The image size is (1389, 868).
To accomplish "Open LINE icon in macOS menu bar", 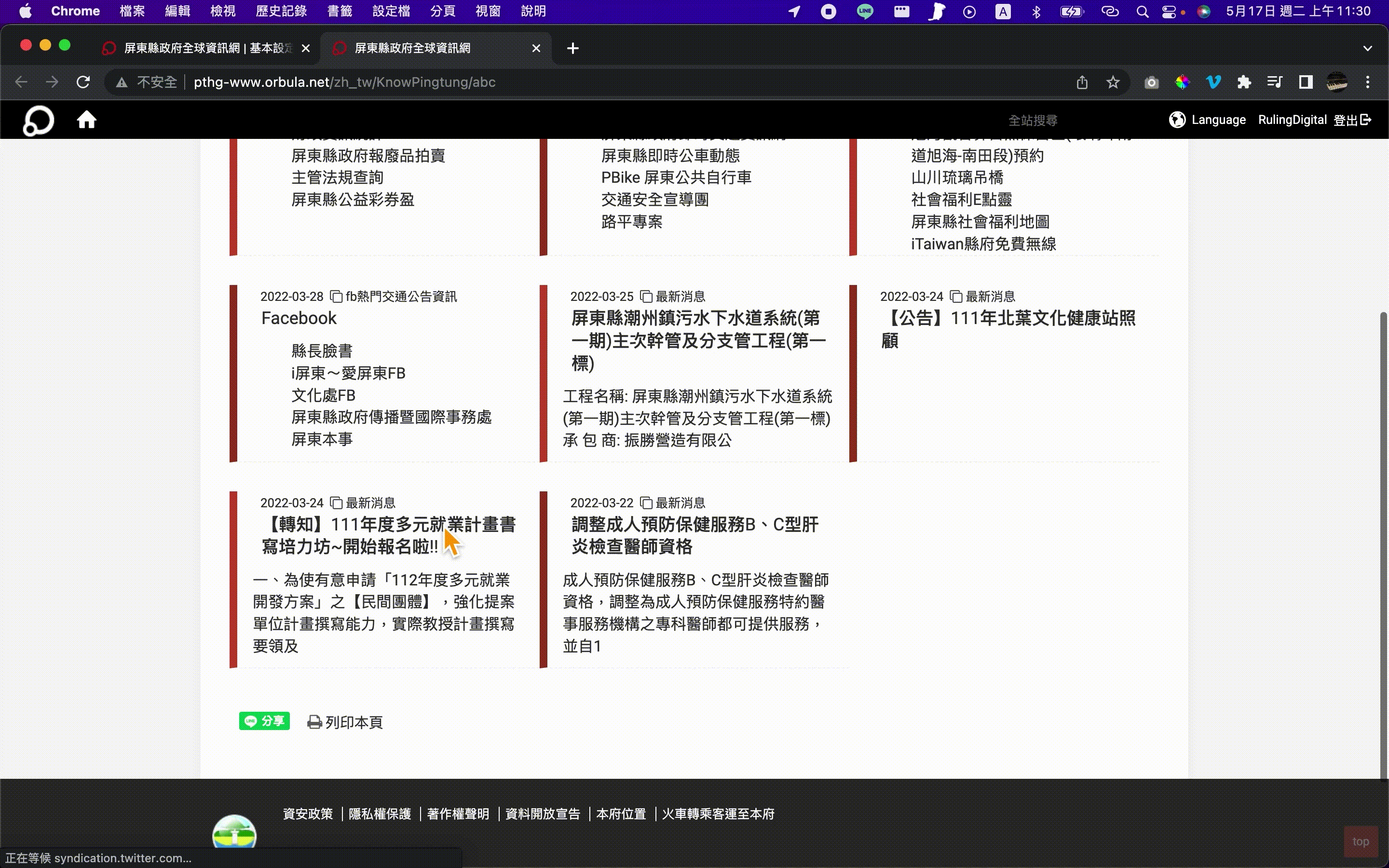I will pos(865,12).
